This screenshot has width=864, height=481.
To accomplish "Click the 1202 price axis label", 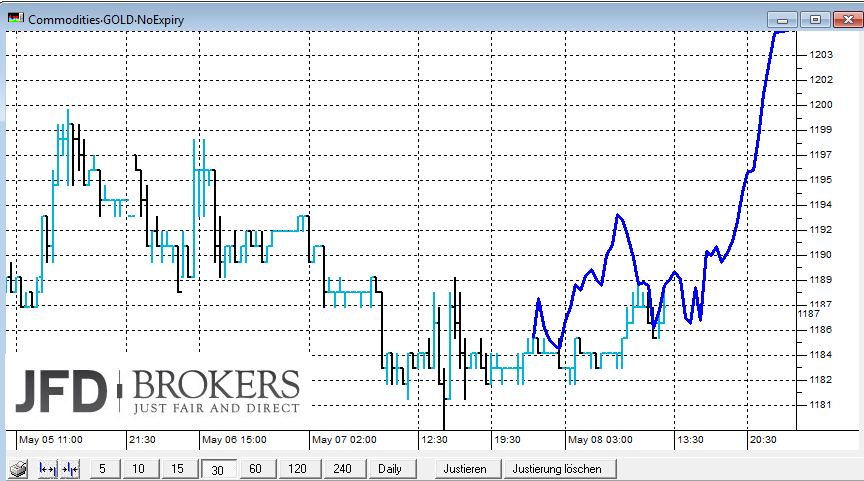I will (821, 79).
